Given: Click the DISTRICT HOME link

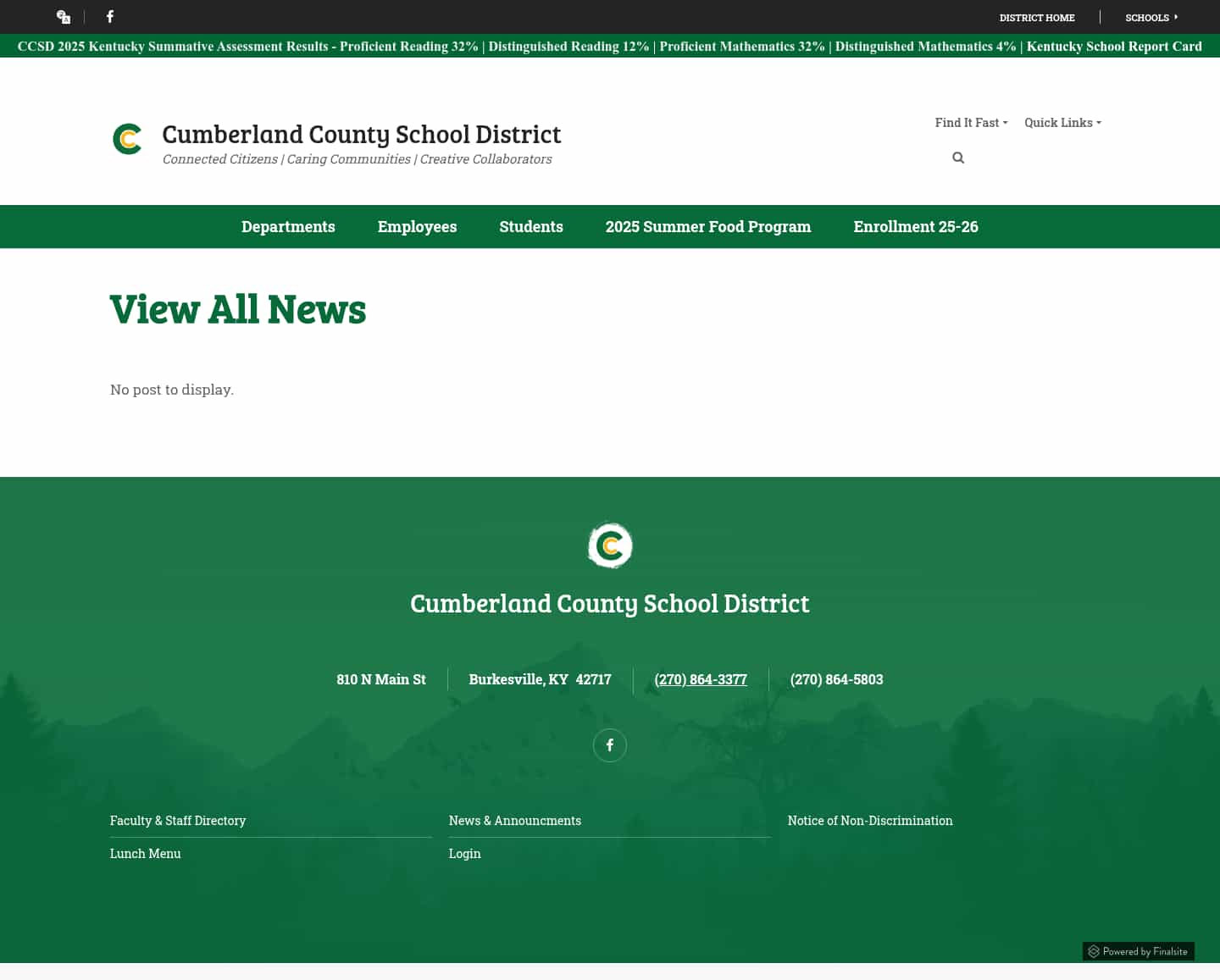Looking at the screenshot, I should coord(1037,17).
